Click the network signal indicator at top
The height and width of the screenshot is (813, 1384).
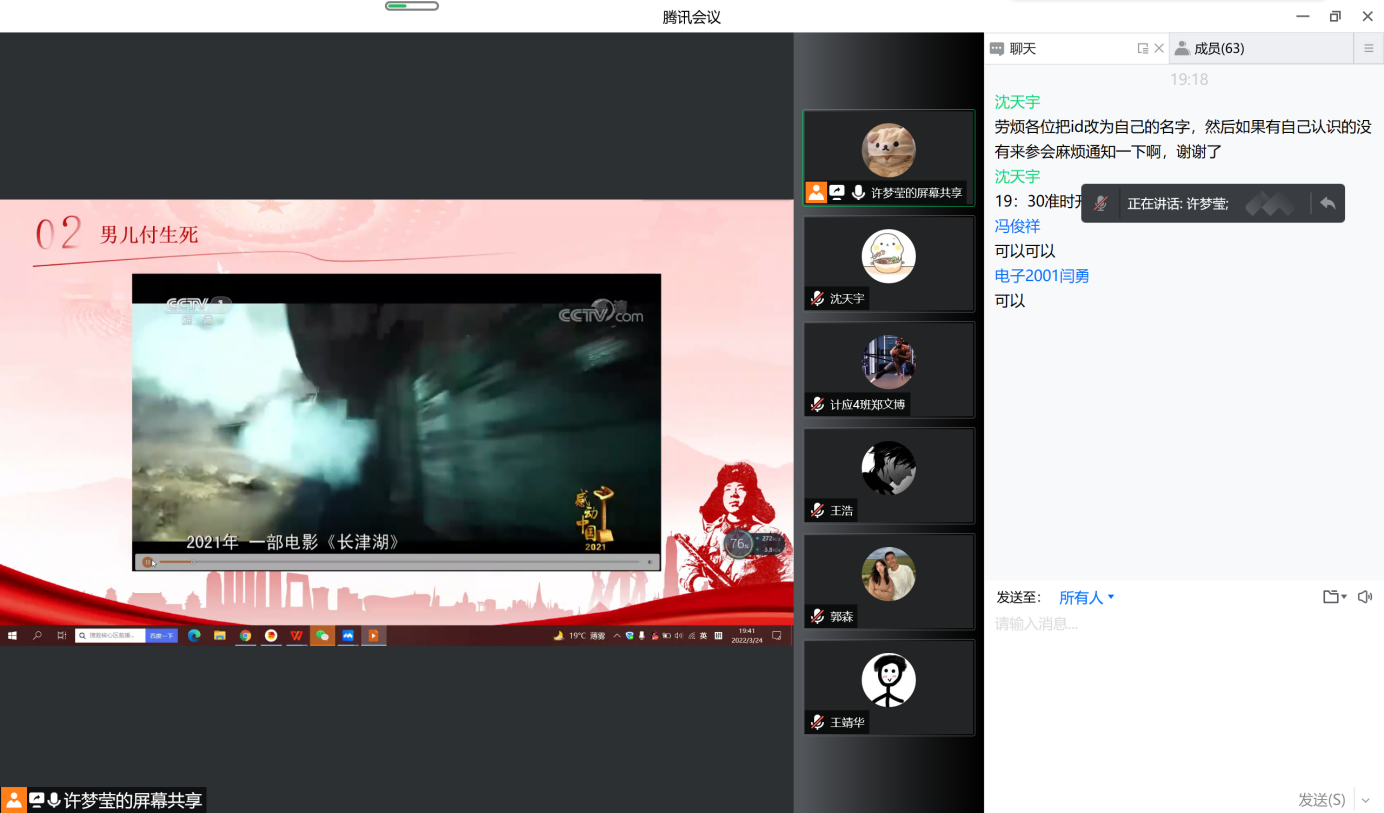pyautogui.click(x=411, y=6)
